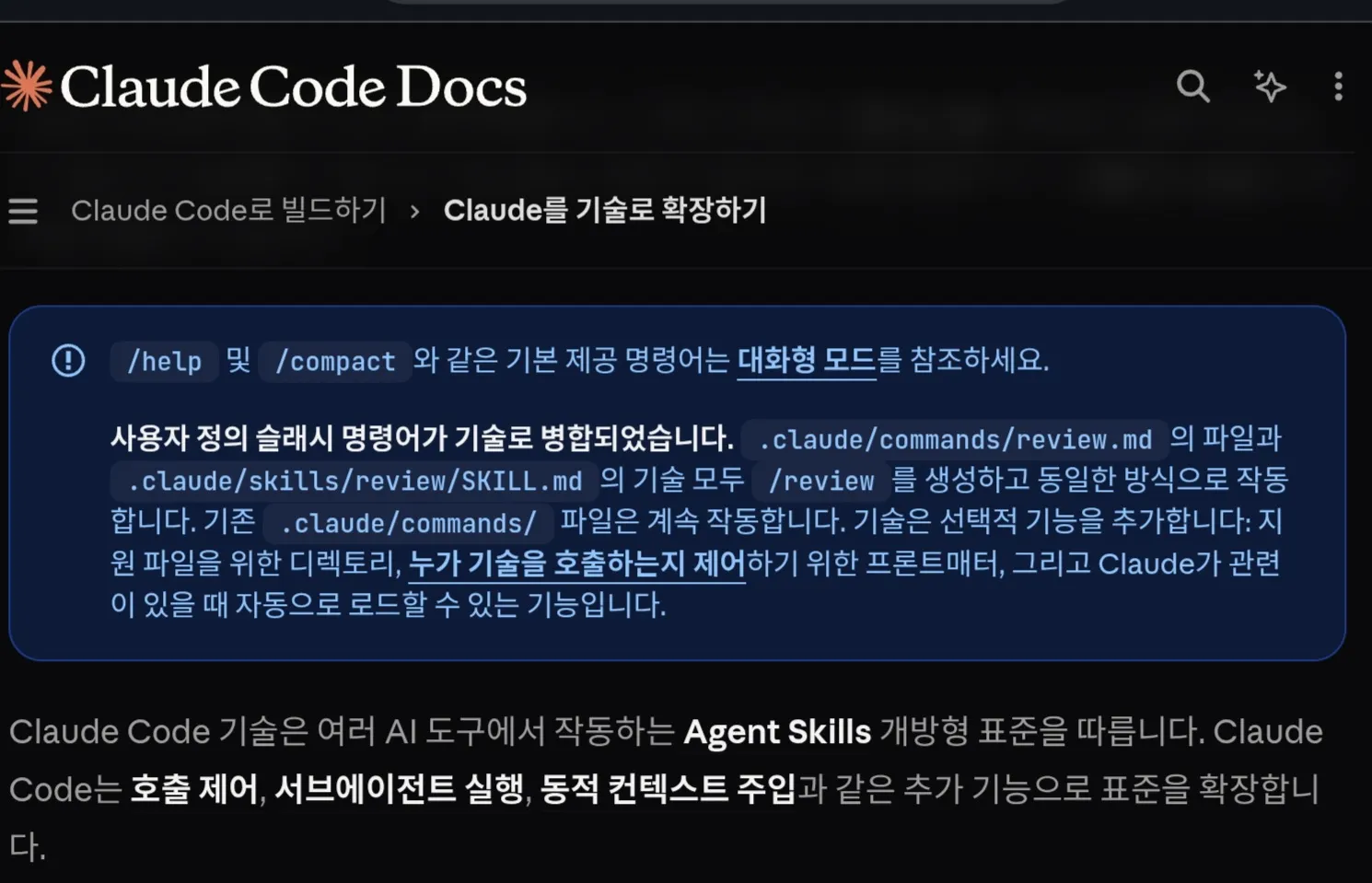Click the breadcrumb chevron separator

click(414, 211)
